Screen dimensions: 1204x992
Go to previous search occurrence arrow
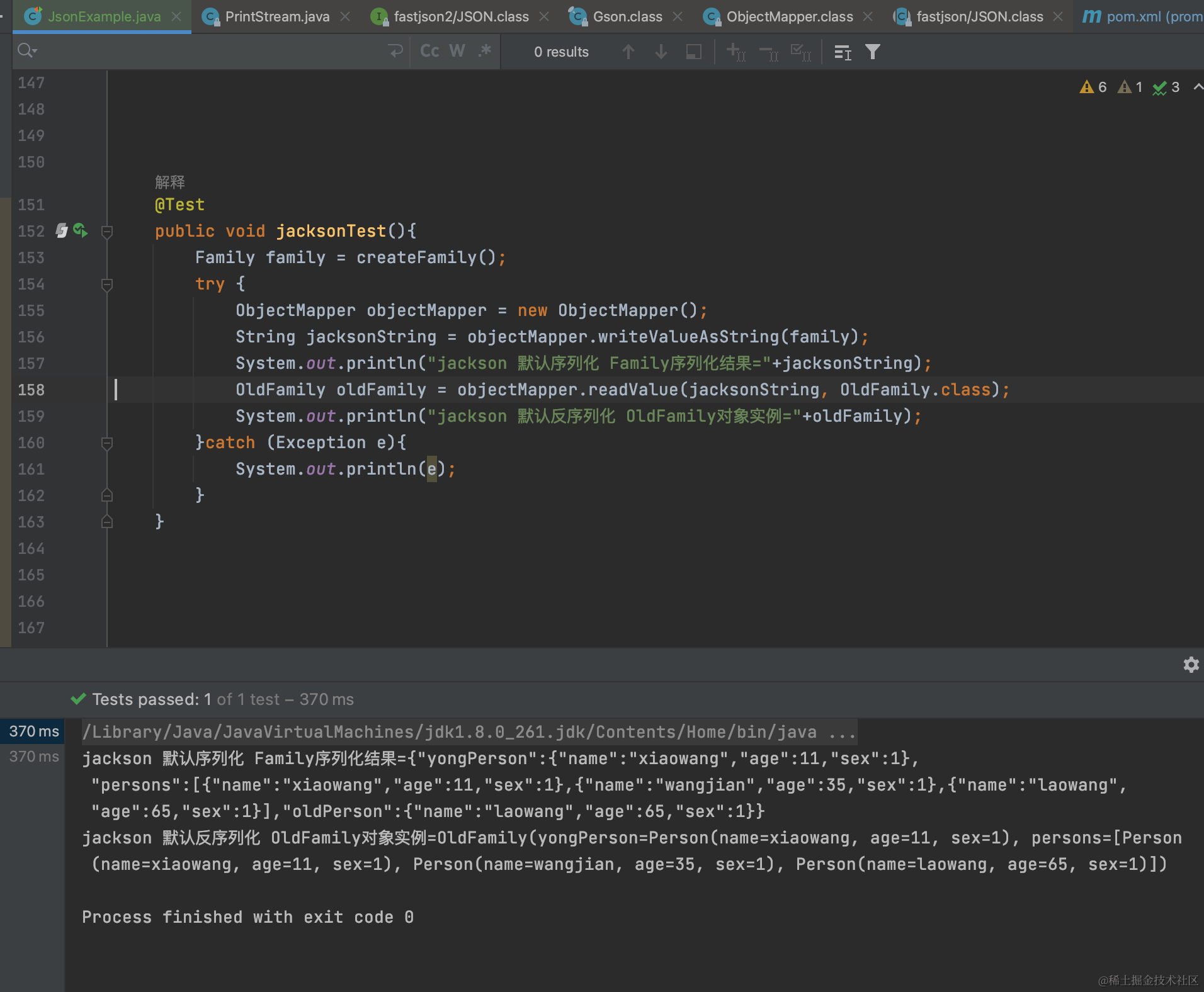pyautogui.click(x=628, y=52)
